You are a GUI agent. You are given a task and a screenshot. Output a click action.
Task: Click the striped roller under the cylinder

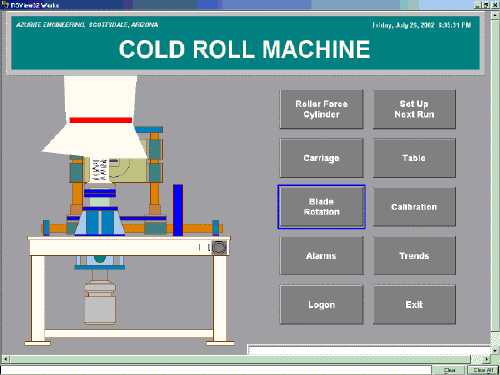point(100,169)
